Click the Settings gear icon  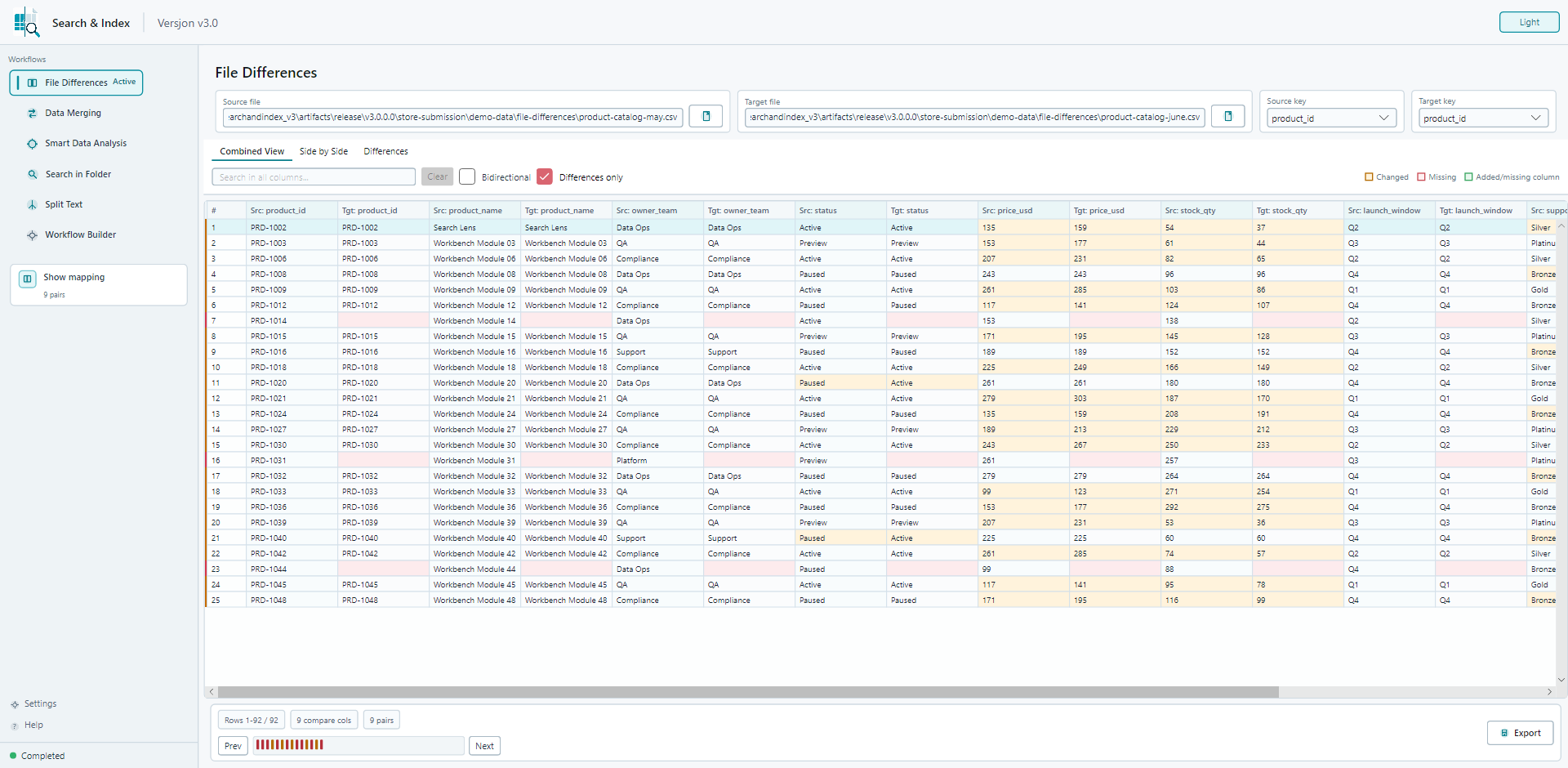tap(15, 704)
